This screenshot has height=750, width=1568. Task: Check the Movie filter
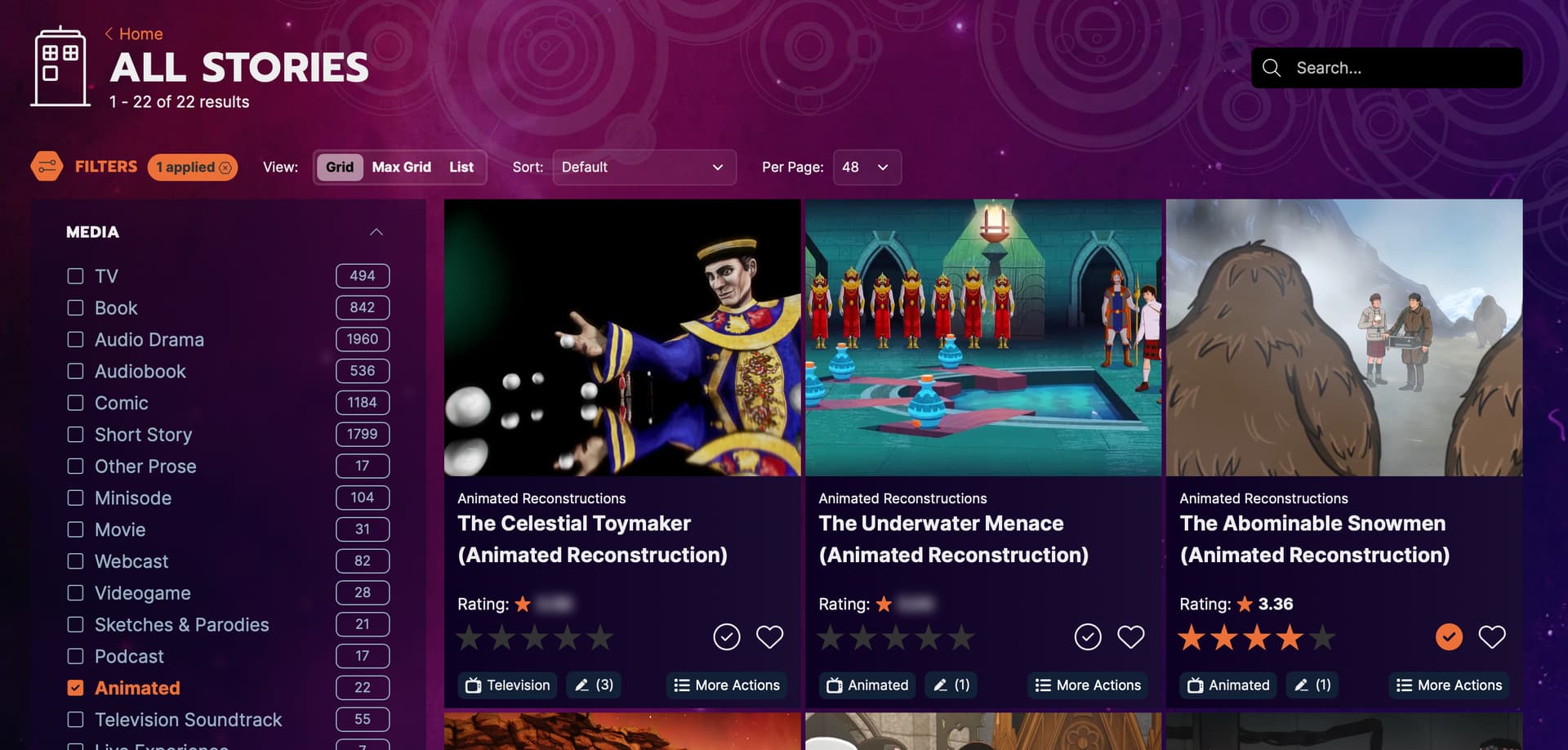click(x=75, y=529)
